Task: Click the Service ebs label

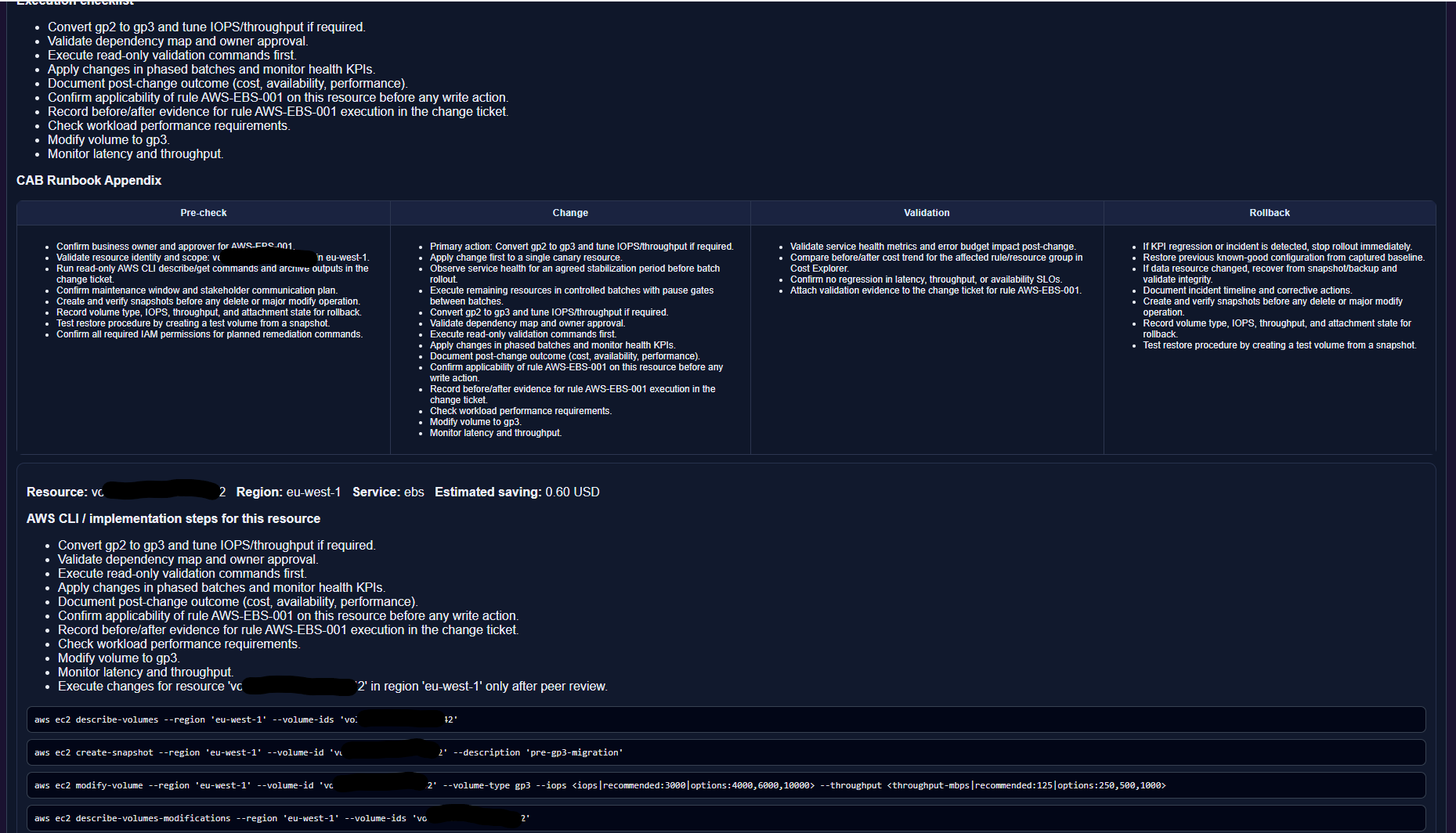Action: [388, 492]
